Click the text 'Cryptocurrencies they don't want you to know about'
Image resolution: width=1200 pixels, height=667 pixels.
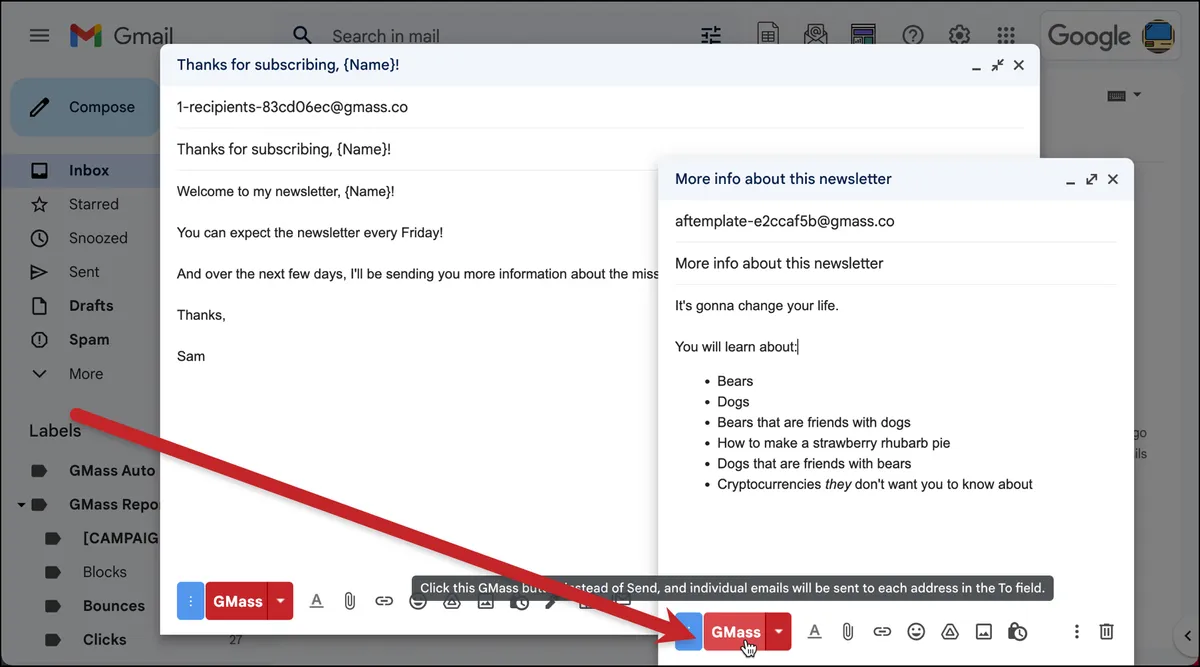[x=875, y=484]
